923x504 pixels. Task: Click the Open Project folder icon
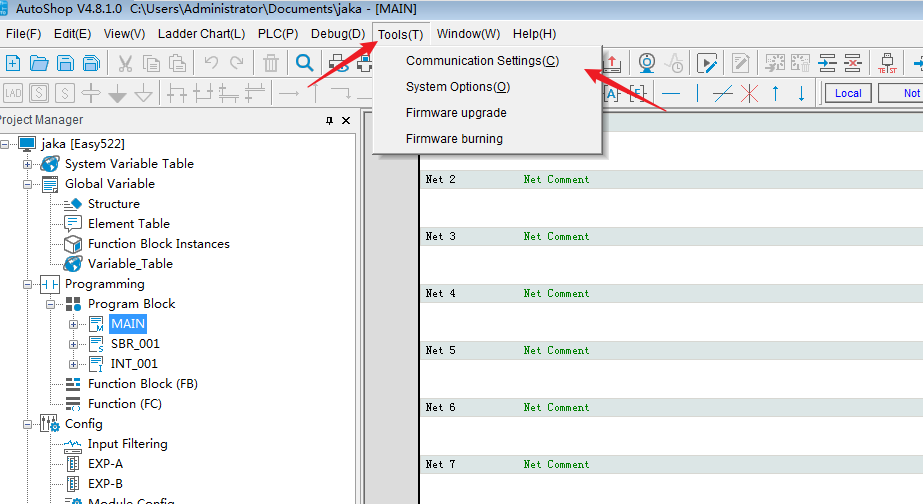pyautogui.click(x=39, y=63)
